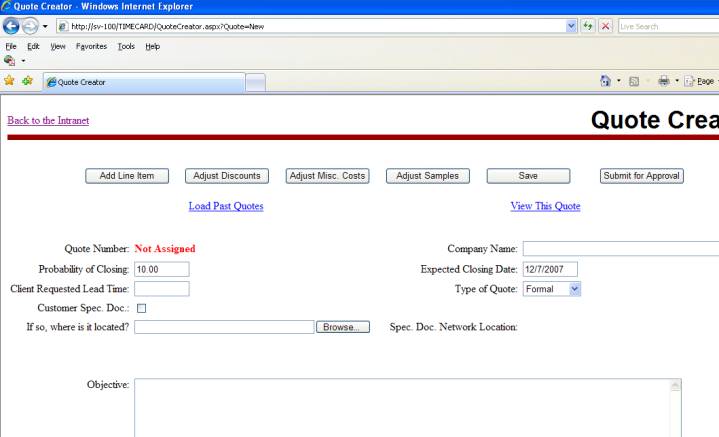The height and width of the screenshot is (437, 719).
Task: Click the Add to Favorites icon
Action: point(26,81)
